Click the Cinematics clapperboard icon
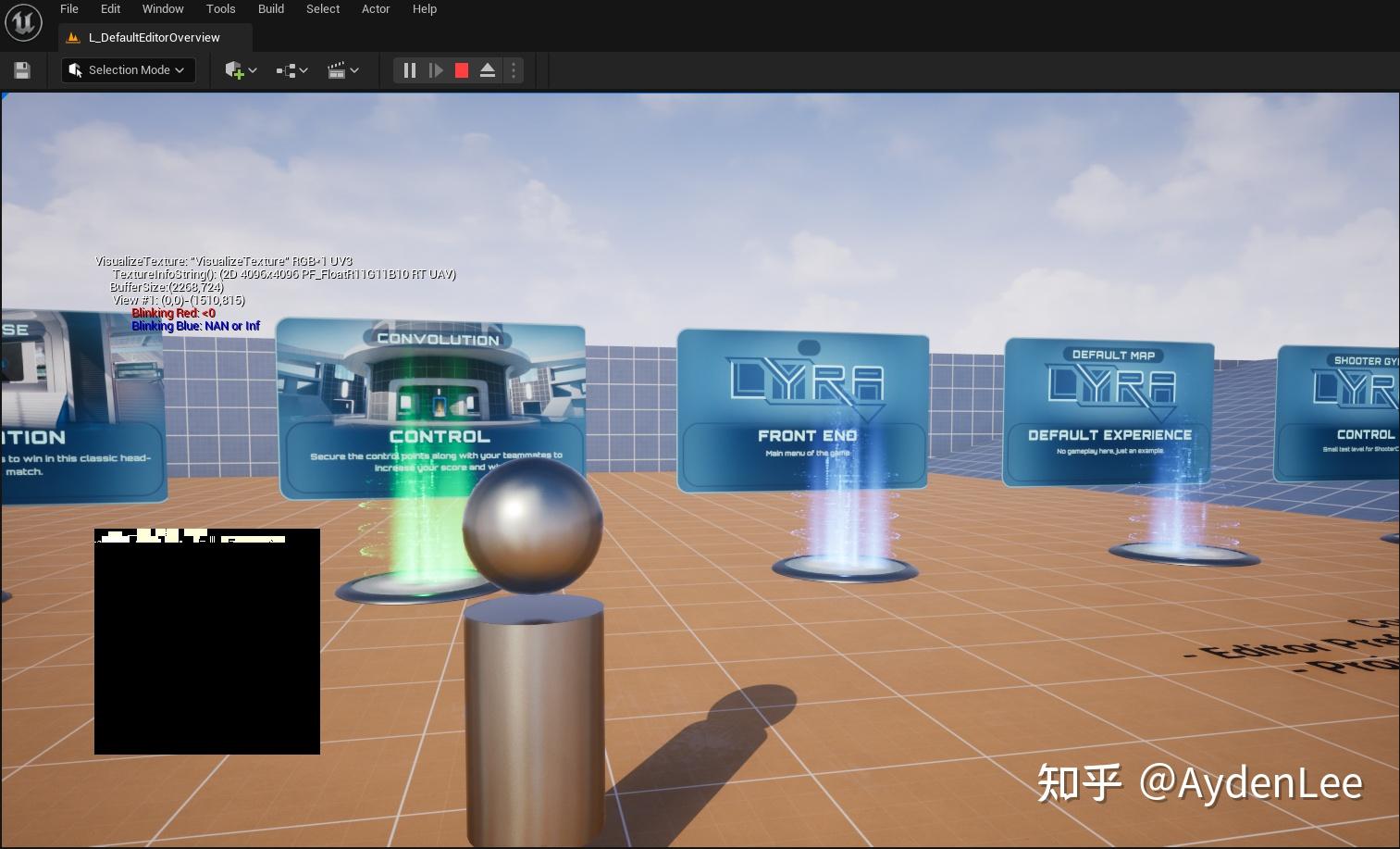 click(337, 69)
